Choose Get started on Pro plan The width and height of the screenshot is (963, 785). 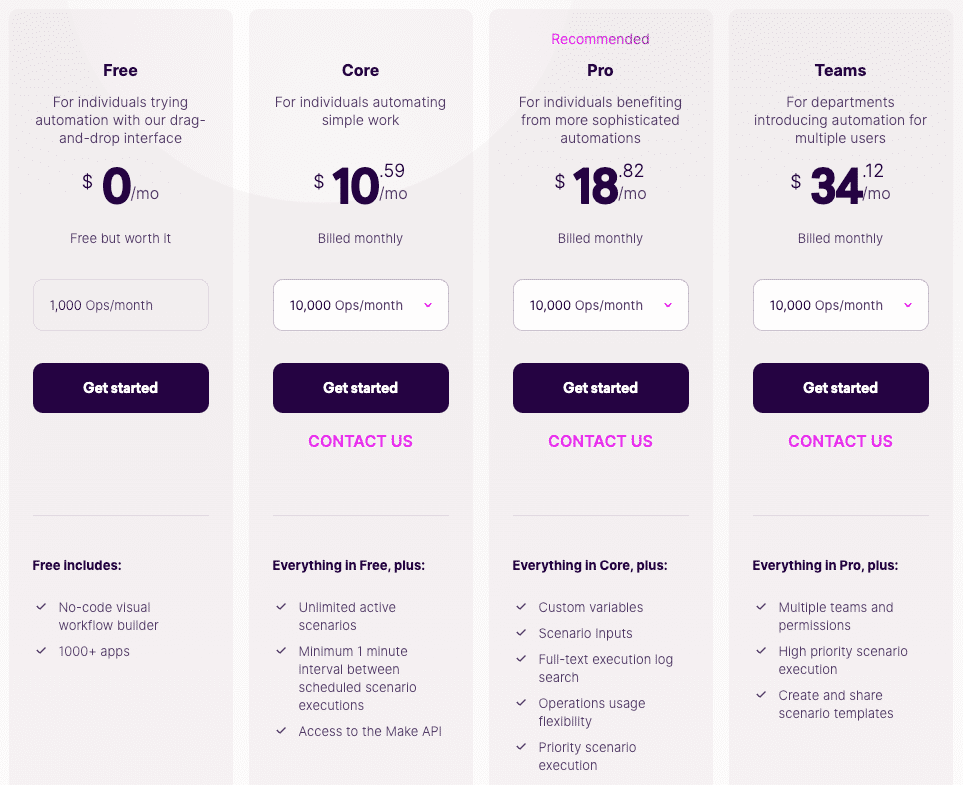coord(600,388)
